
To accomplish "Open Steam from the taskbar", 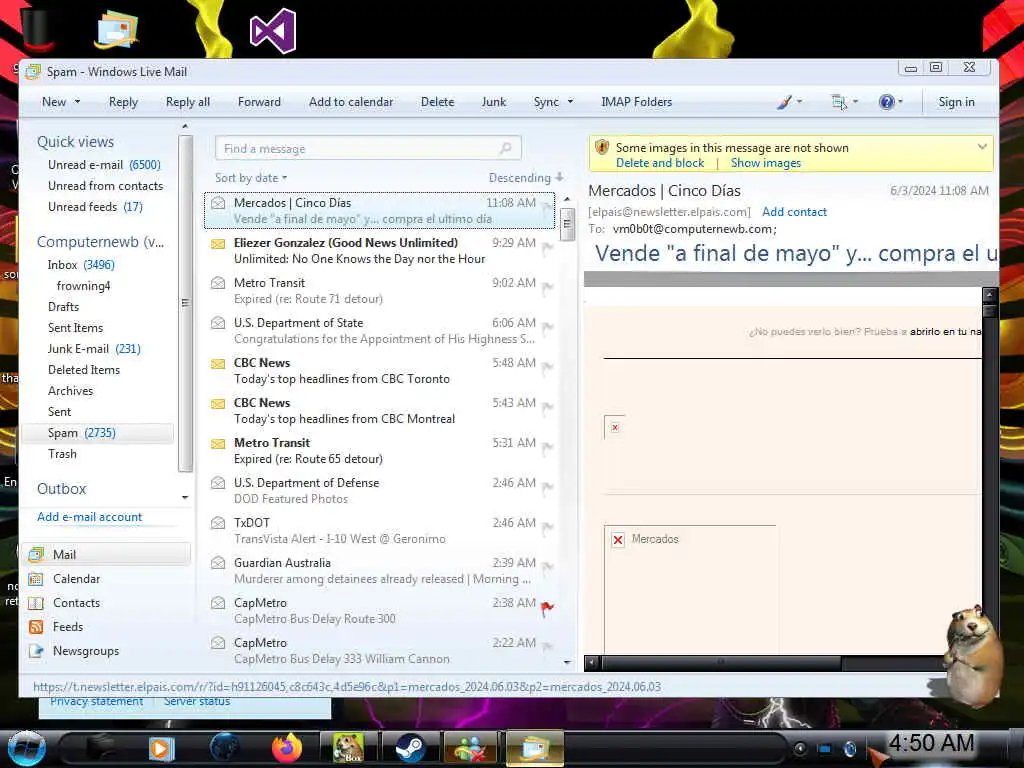I will tap(409, 748).
